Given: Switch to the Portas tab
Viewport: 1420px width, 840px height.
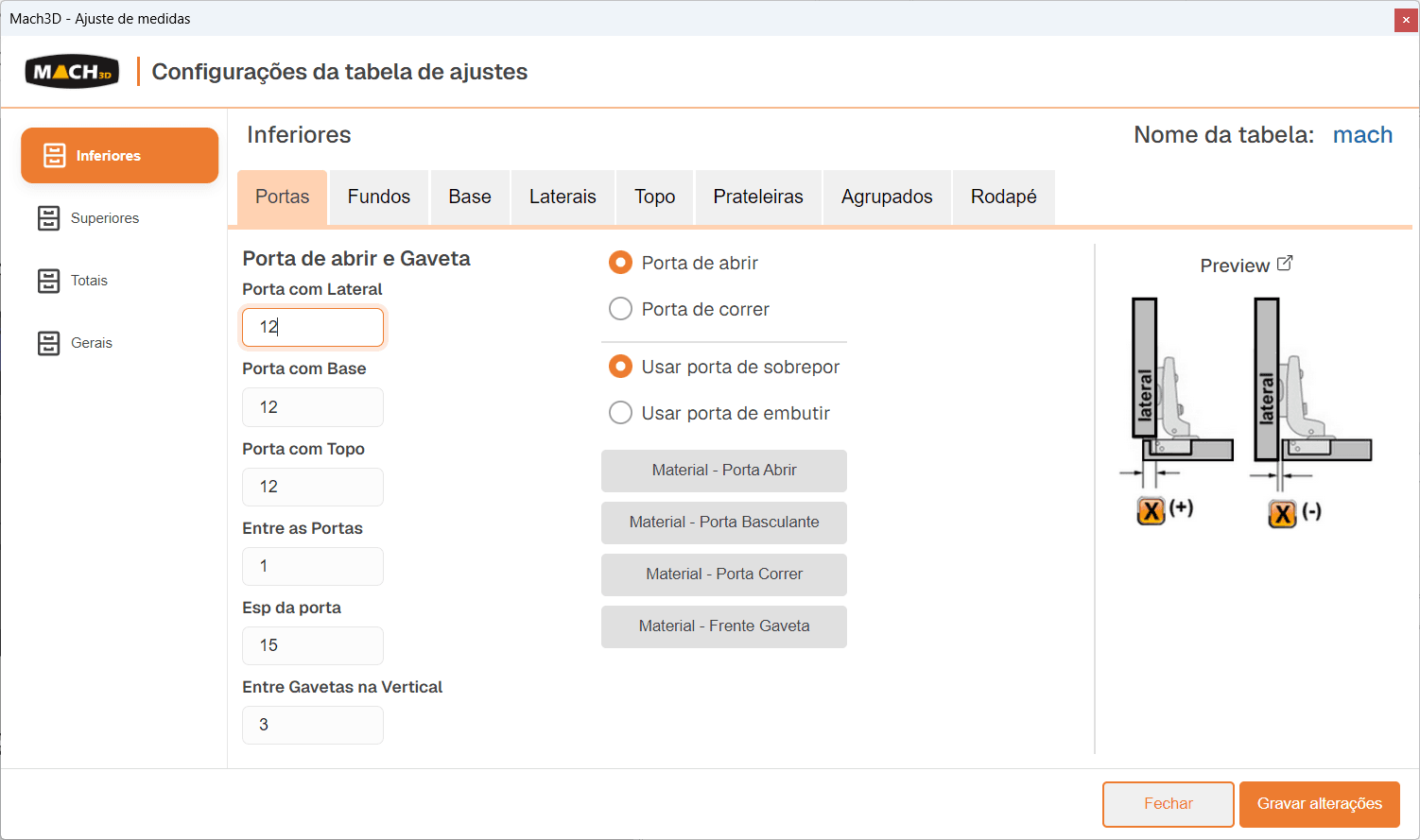Looking at the screenshot, I should click(x=282, y=197).
